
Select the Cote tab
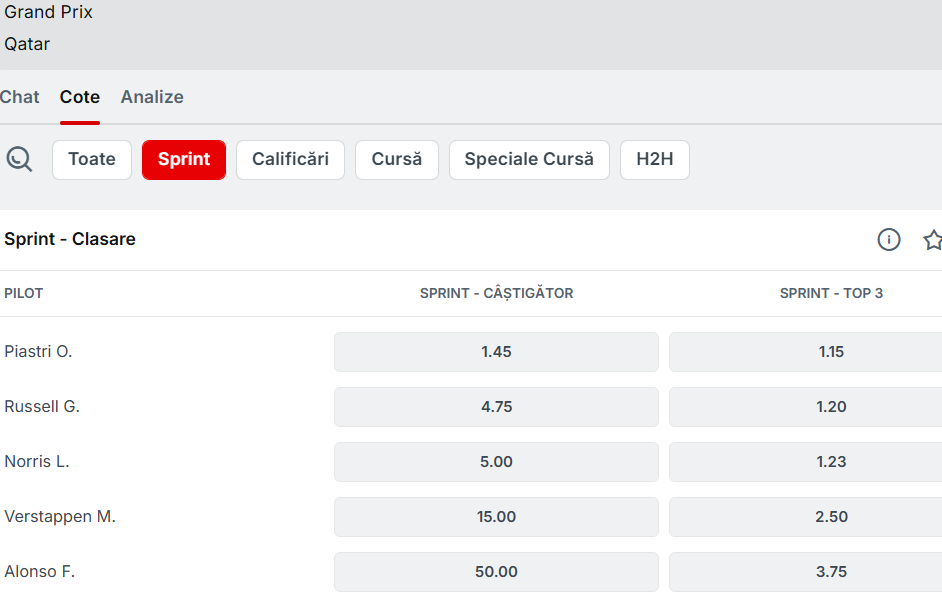[80, 97]
